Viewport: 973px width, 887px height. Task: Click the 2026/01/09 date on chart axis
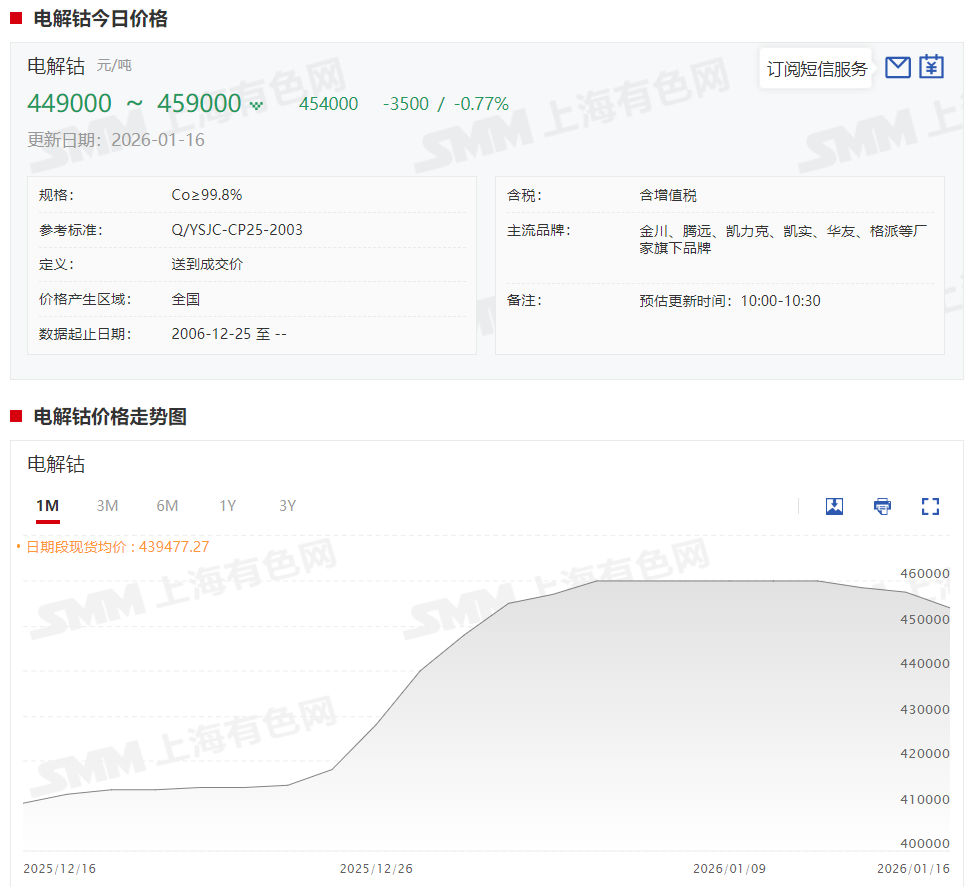click(x=729, y=868)
